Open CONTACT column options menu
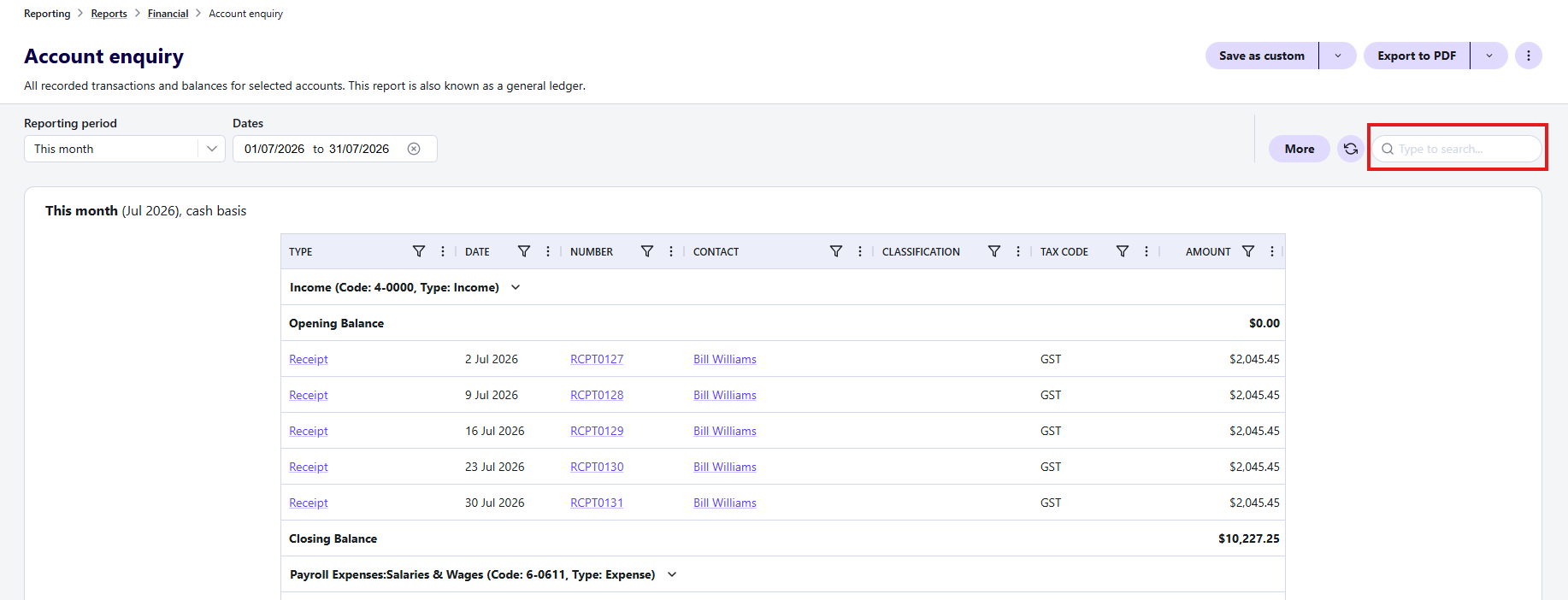 click(x=860, y=251)
